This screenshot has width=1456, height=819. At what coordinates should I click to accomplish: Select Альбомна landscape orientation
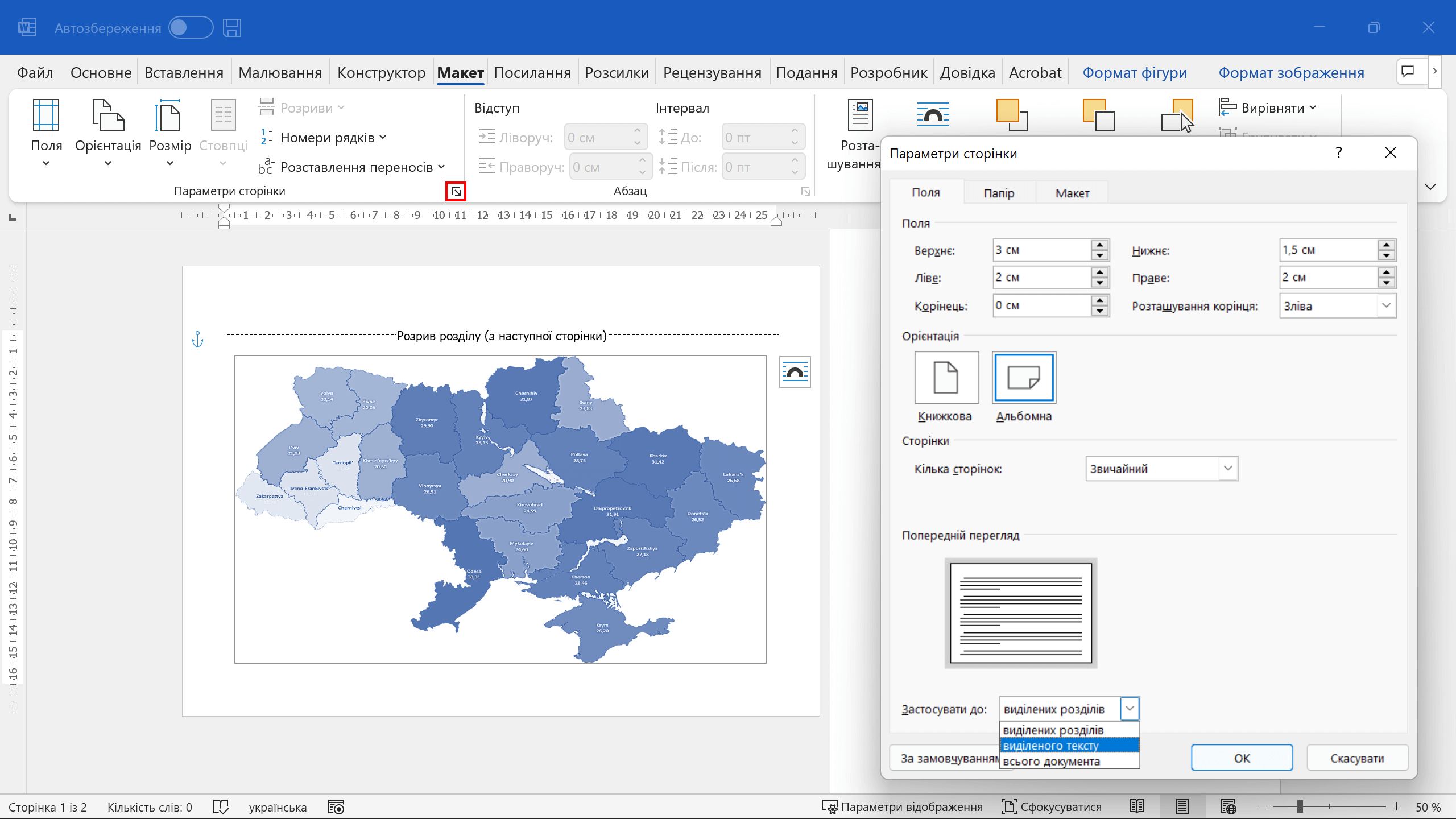(1024, 378)
